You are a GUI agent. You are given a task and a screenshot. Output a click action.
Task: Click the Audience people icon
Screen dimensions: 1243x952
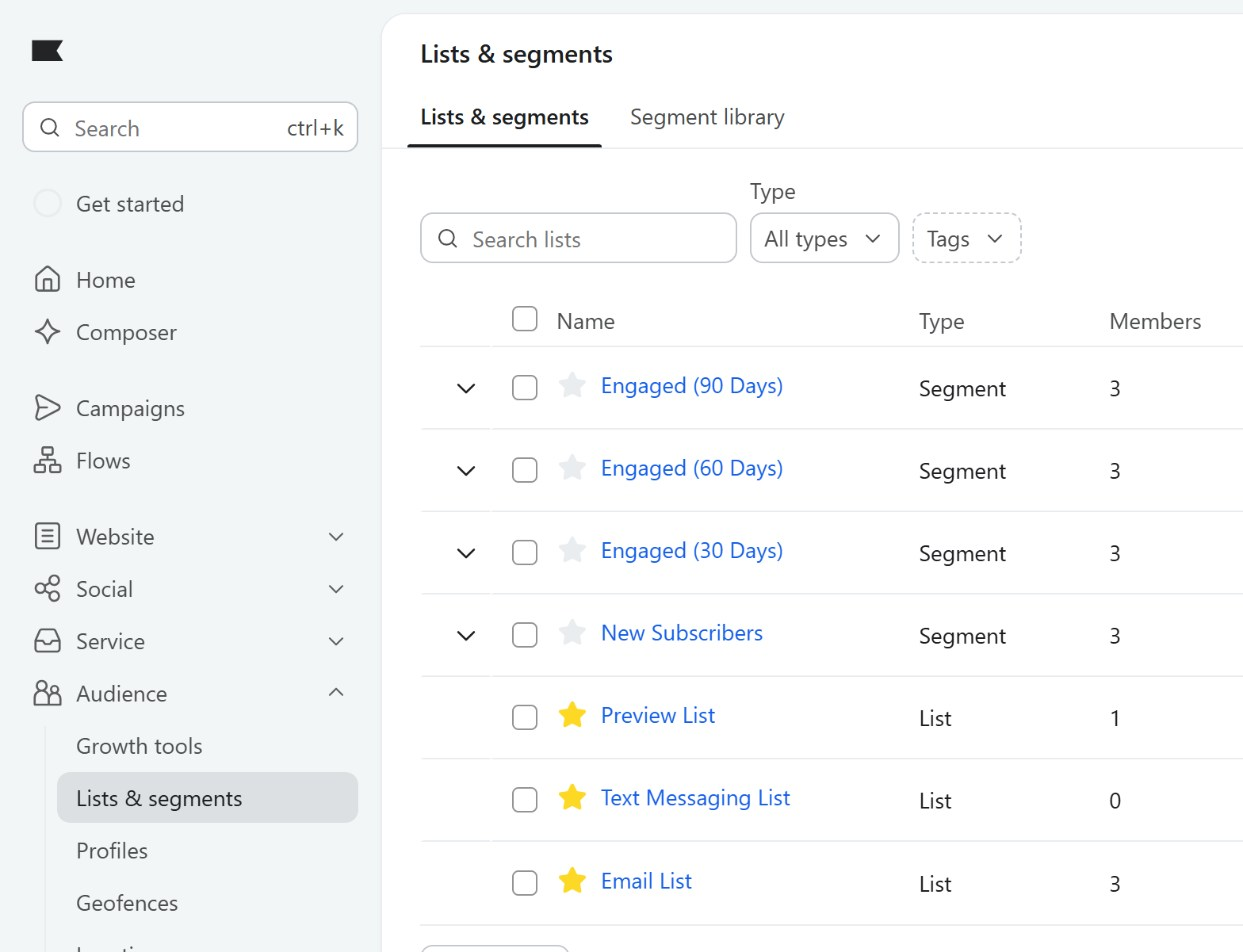[x=47, y=693]
